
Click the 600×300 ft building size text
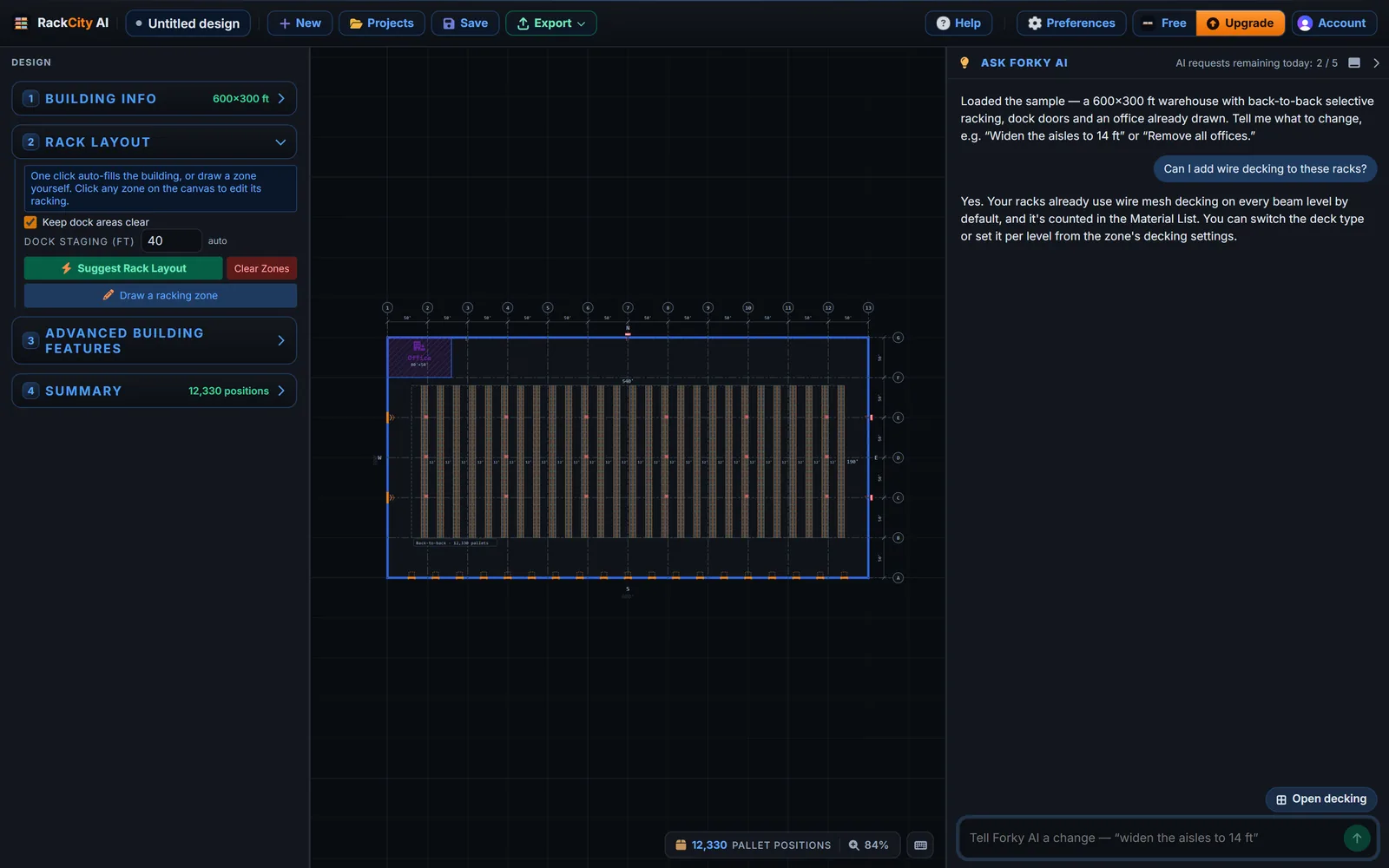point(240,99)
